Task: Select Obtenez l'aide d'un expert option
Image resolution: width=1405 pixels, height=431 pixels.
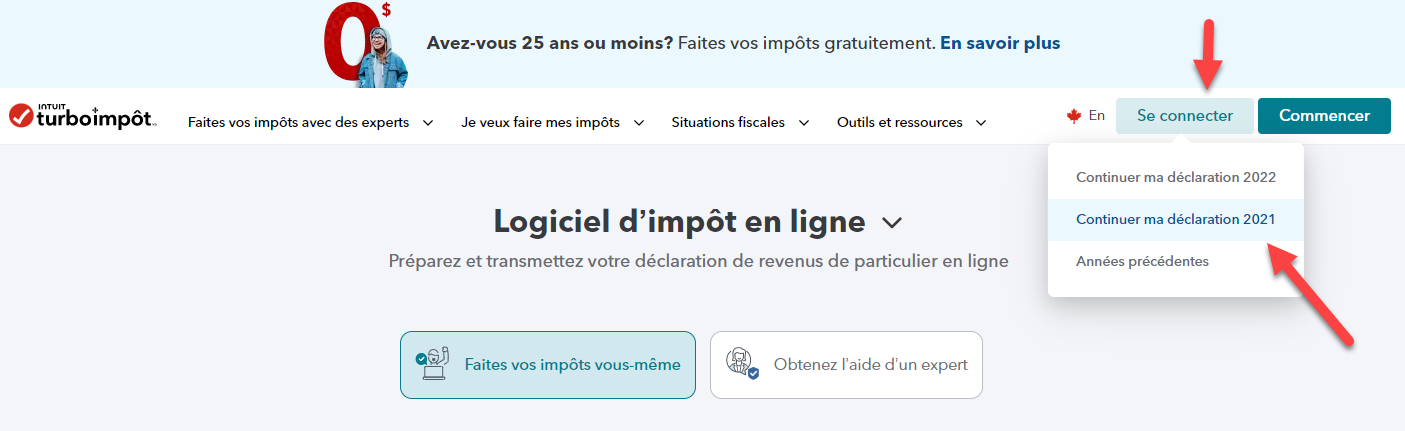Action: (x=846, y=365)
